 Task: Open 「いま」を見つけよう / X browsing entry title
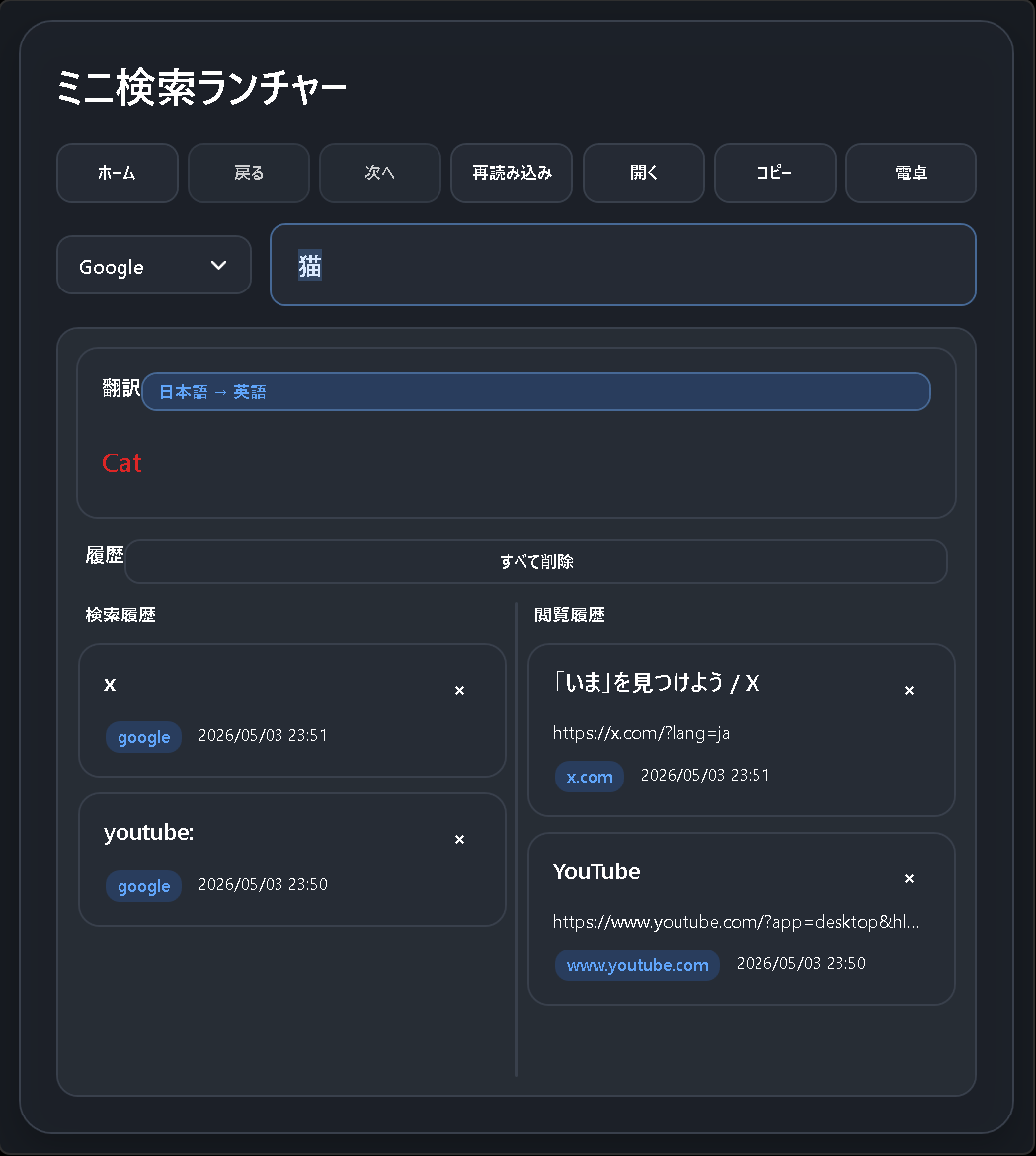(x=656, y=683)
